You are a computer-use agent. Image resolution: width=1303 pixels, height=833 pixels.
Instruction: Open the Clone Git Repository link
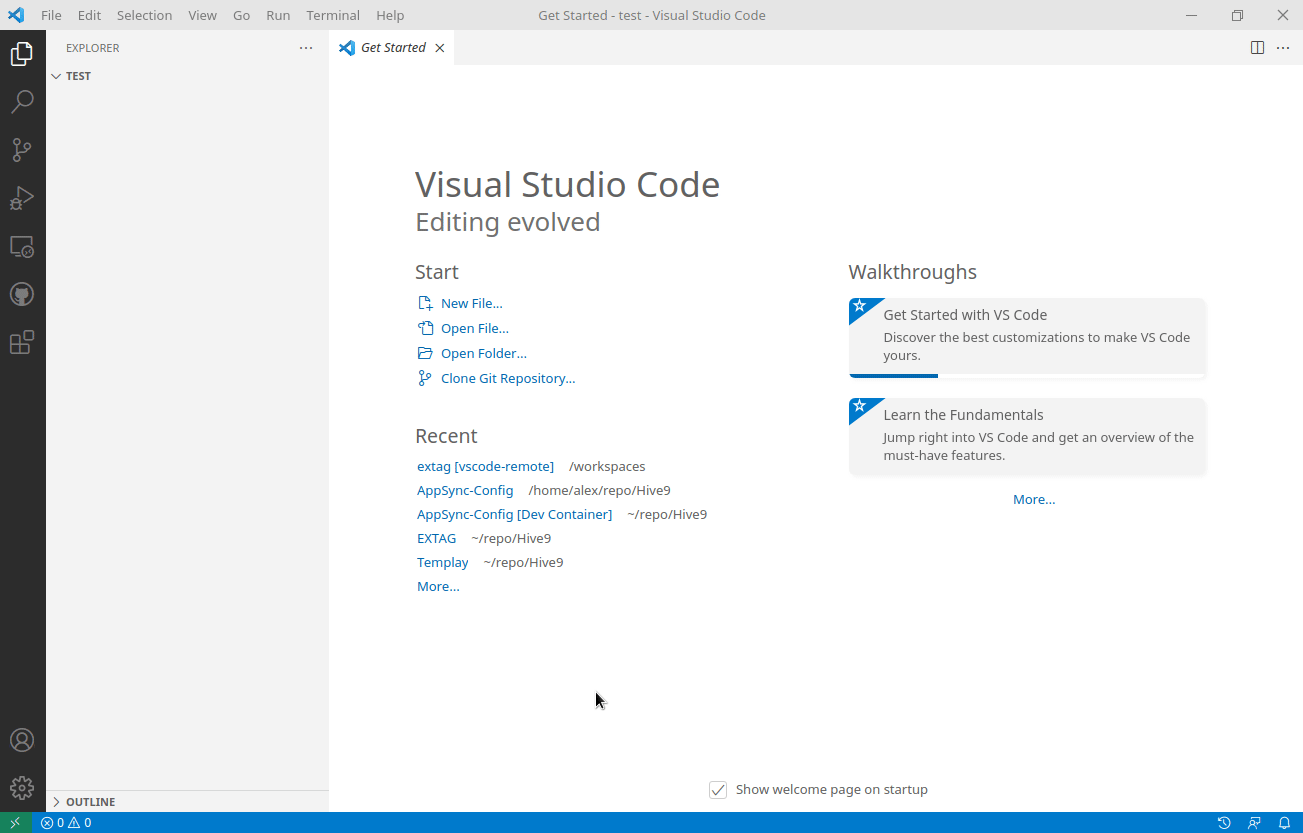508,378
